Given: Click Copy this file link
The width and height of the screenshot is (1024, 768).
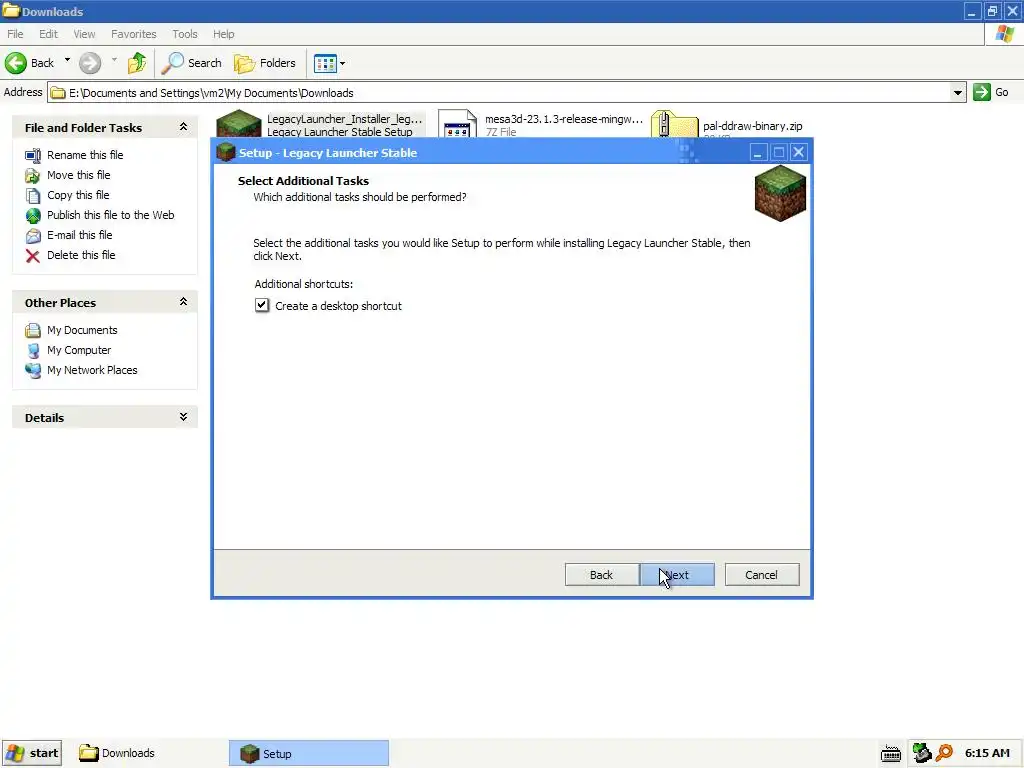Looking at the screenshot, I should point(78,195).
